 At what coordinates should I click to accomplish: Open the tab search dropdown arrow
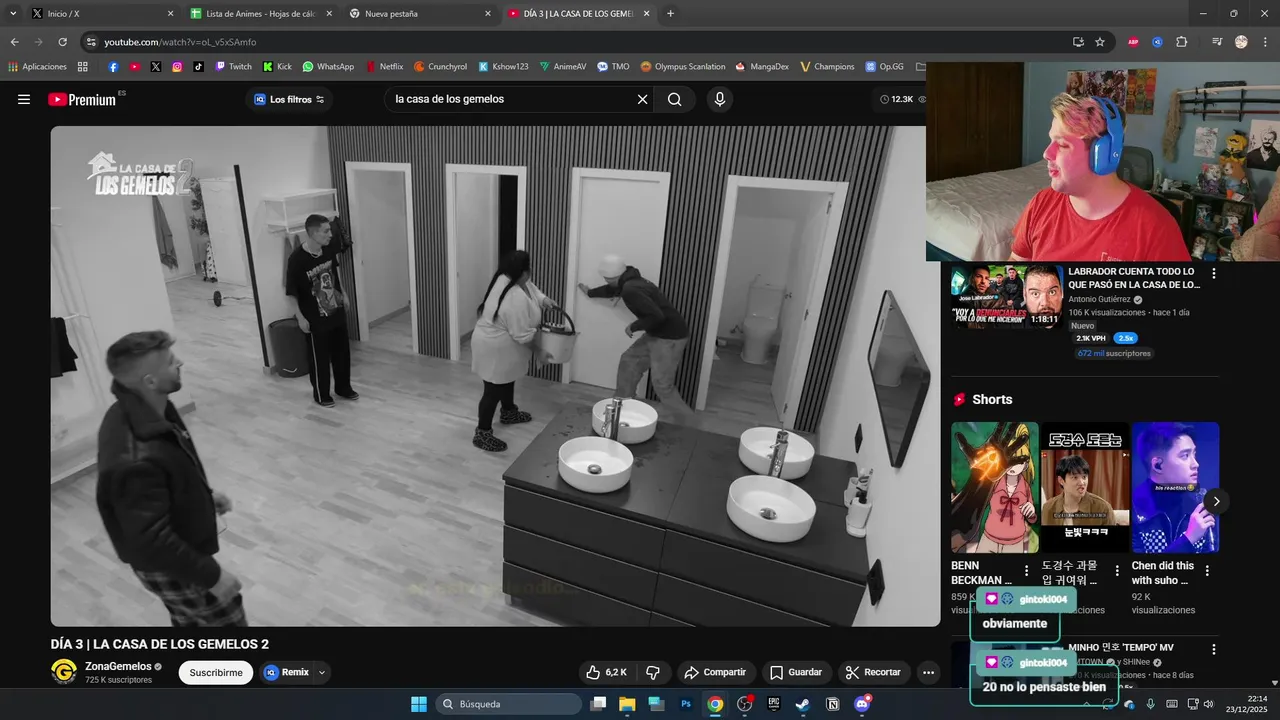coord(13,14)
